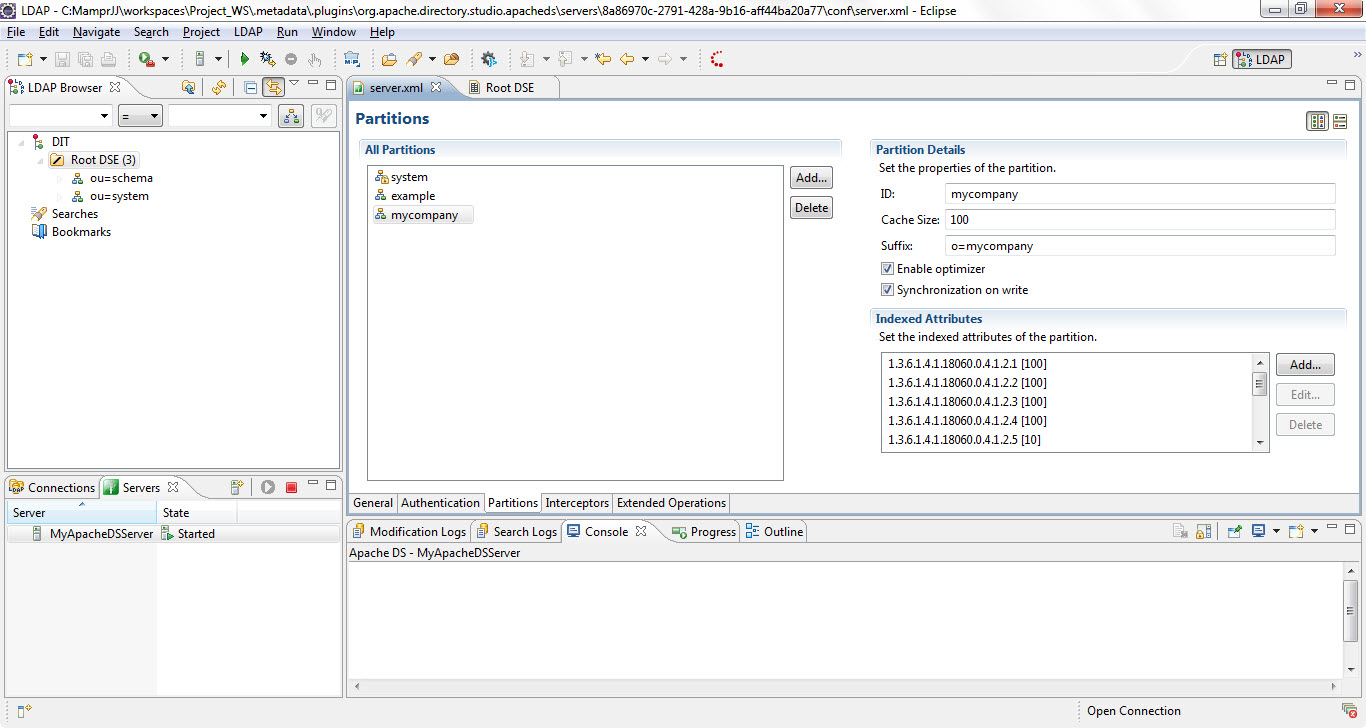Click the Back arrow in main toolbar
The height and width of the screenshot is (728, 1366).
point(627,60)
